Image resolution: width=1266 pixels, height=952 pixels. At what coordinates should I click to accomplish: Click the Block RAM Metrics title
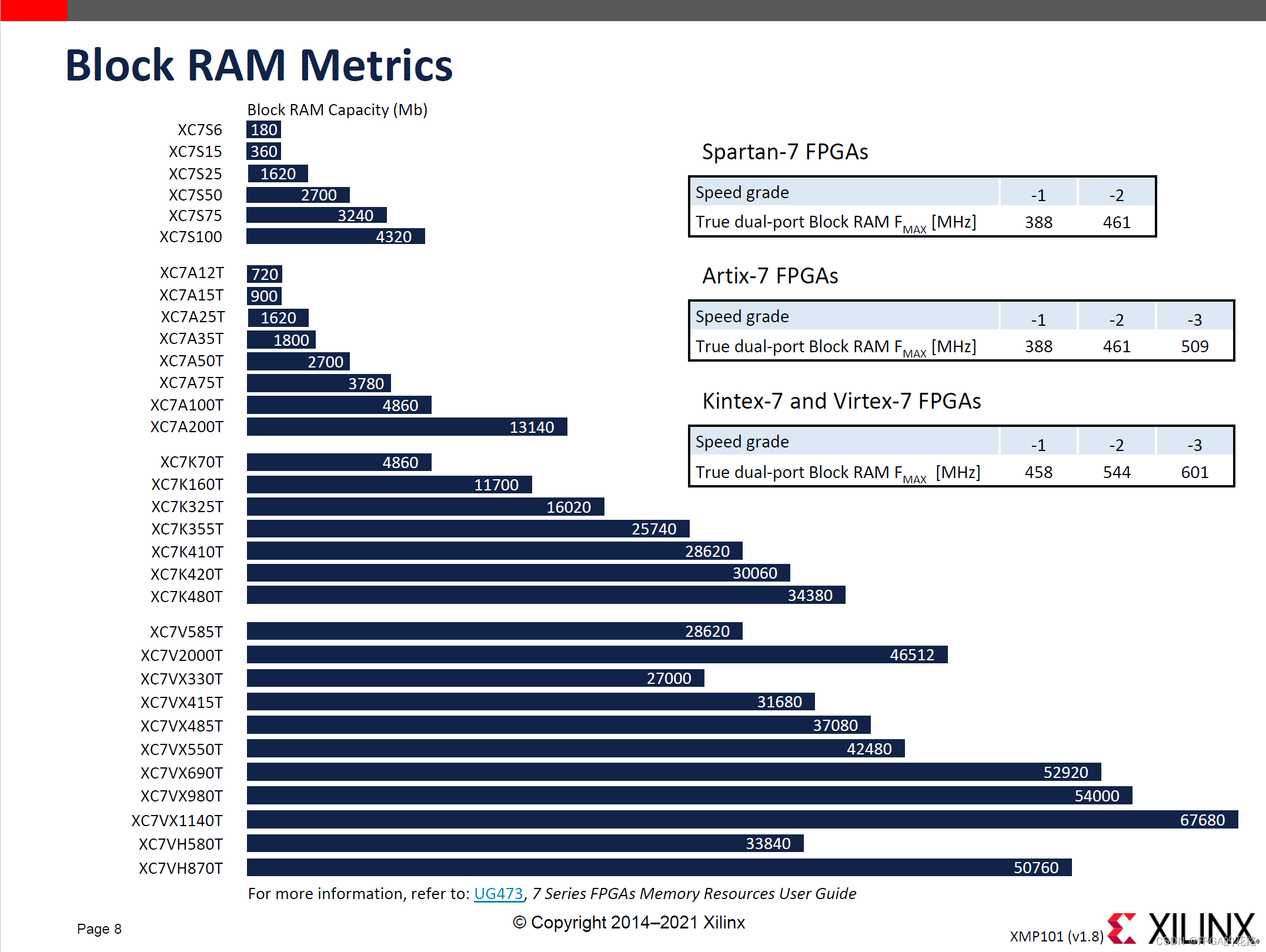pos(259,65)
